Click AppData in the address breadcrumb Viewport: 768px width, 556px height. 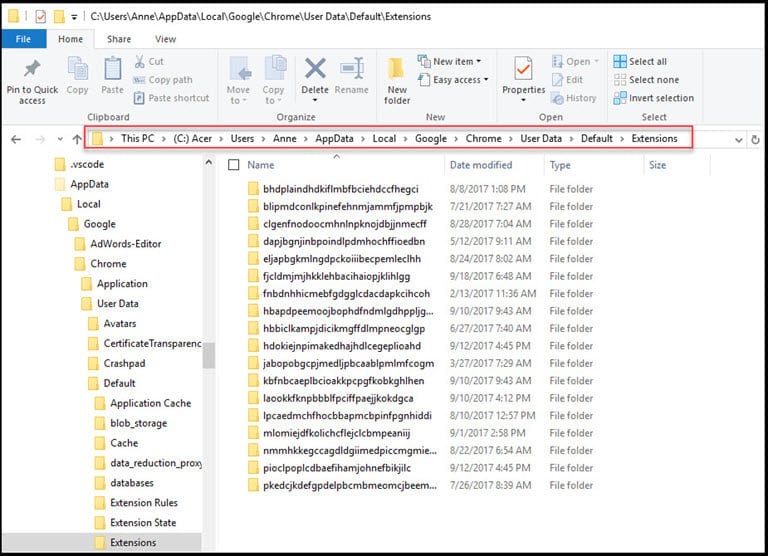point(334,139)
